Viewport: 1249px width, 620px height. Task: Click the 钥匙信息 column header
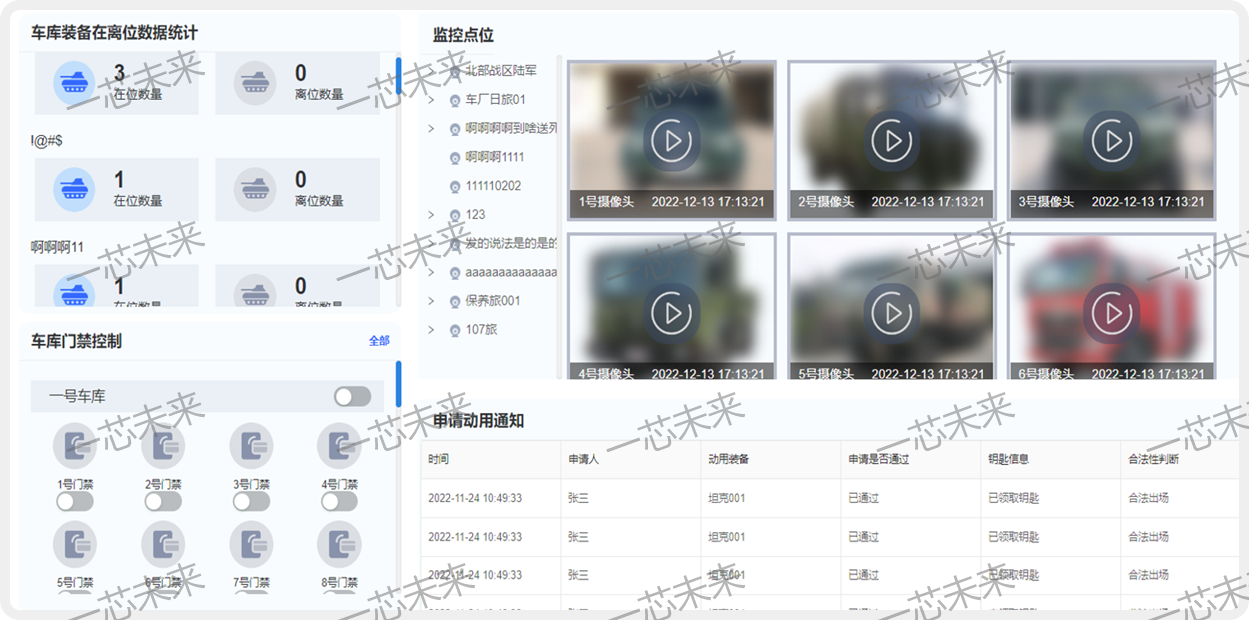coord(1008,459)
